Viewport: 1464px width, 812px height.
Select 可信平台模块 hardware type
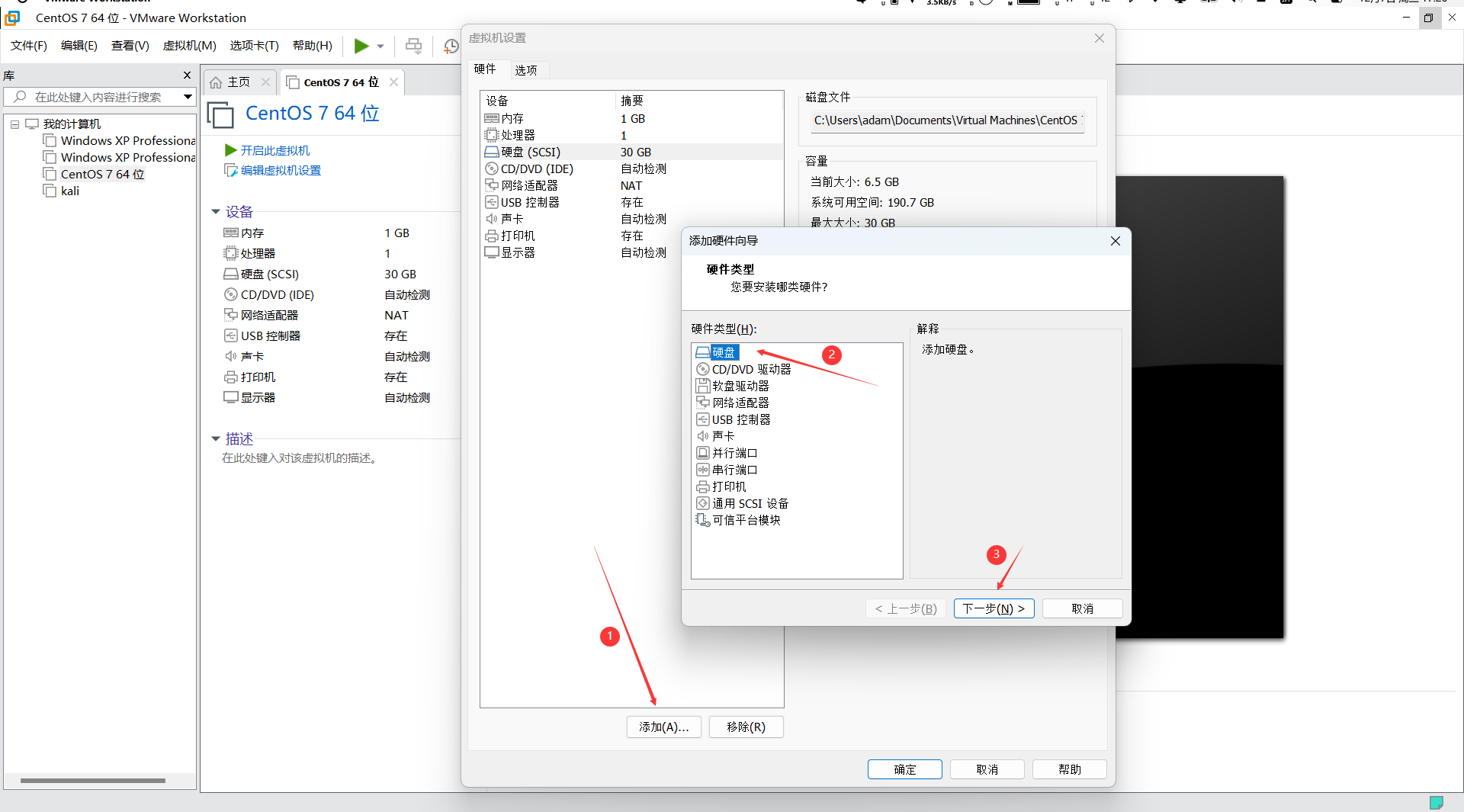738,520
